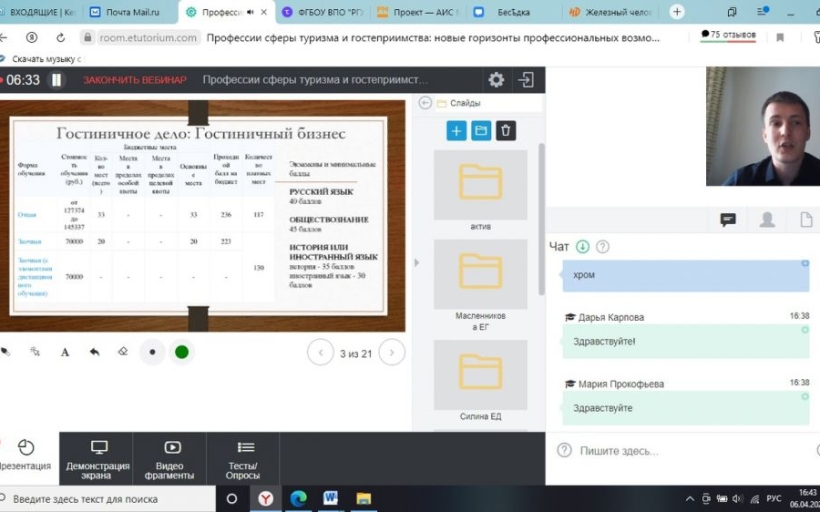This screenshot has width=820, height=512.
Task: Show the chat panel tab
Action: [727, 219]
